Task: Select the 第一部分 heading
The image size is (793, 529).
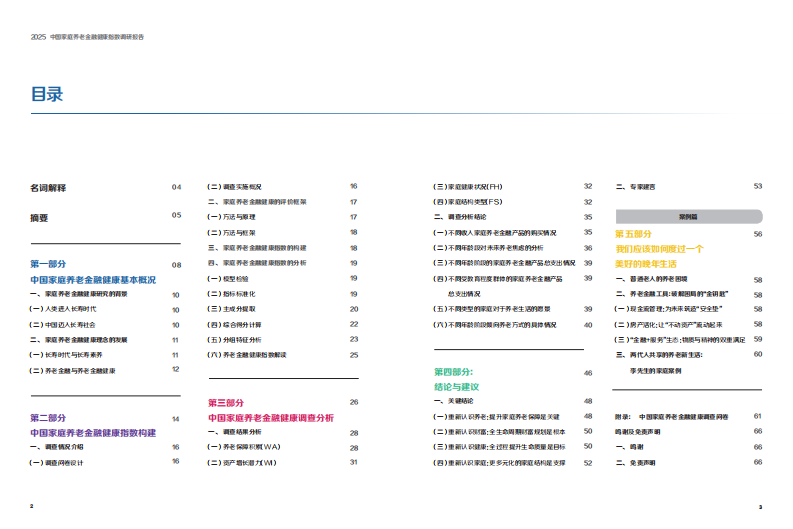Action: pyautogui.click(x=48, y=264)
